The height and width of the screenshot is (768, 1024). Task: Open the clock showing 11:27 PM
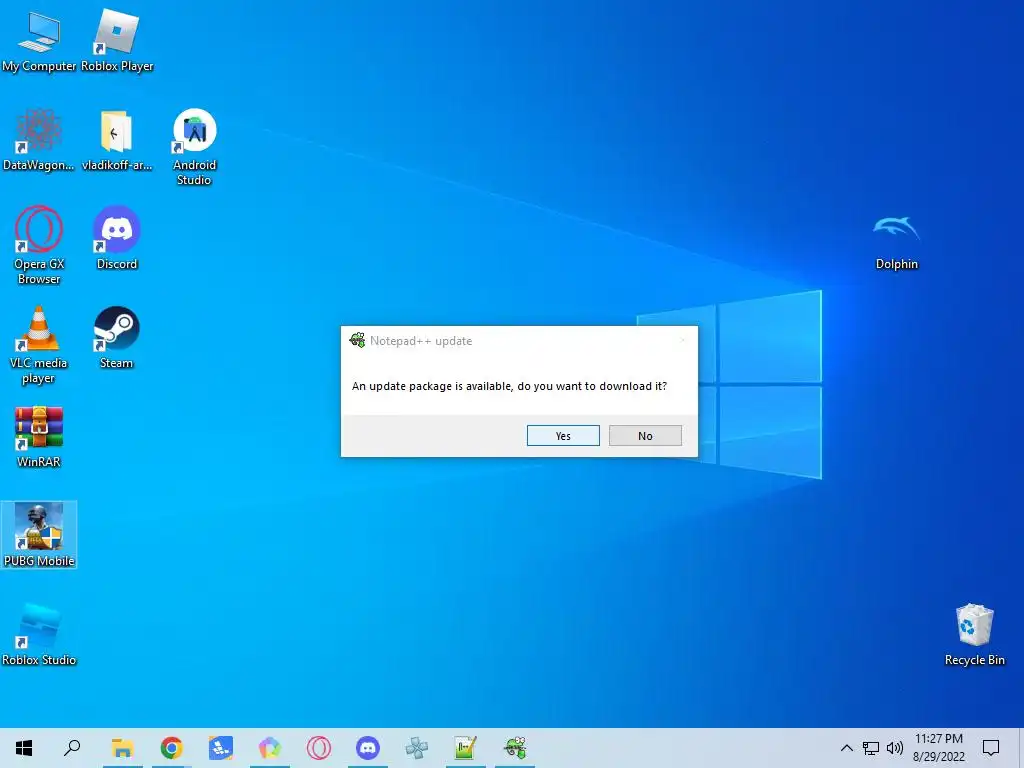(938, 748)
